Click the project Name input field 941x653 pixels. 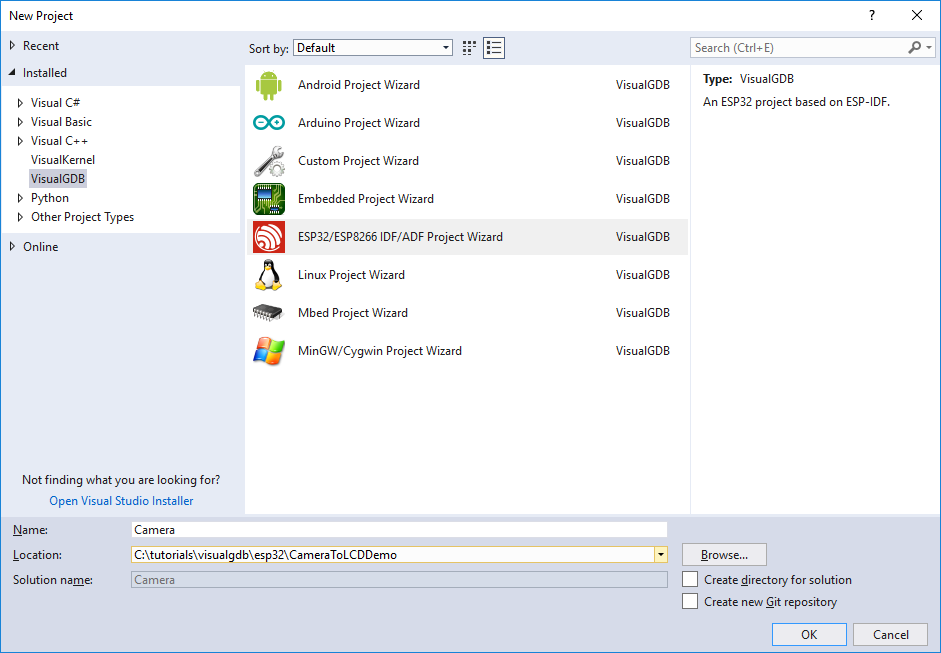pos(399,529)
